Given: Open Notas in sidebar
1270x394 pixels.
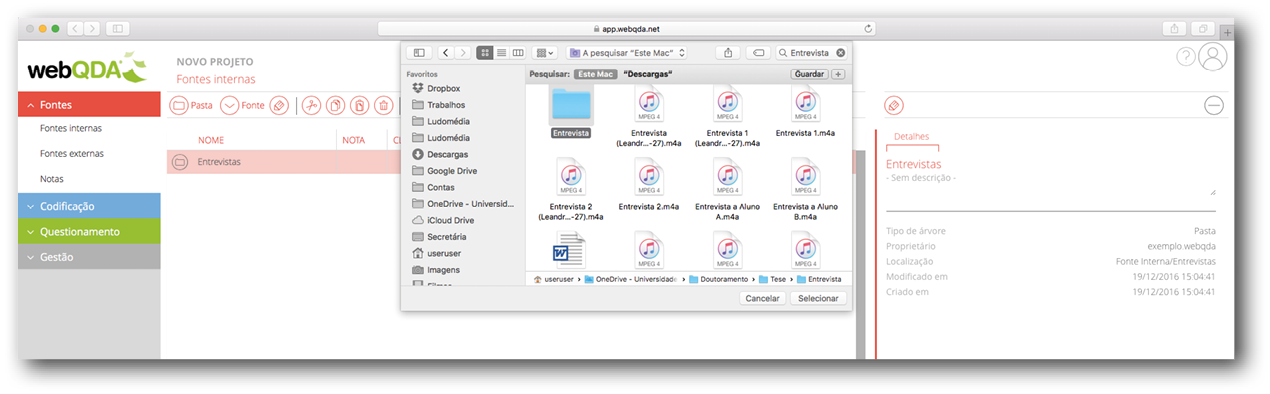Looking at the screenshot, I should pyautogui.click(x=52, y=179).
